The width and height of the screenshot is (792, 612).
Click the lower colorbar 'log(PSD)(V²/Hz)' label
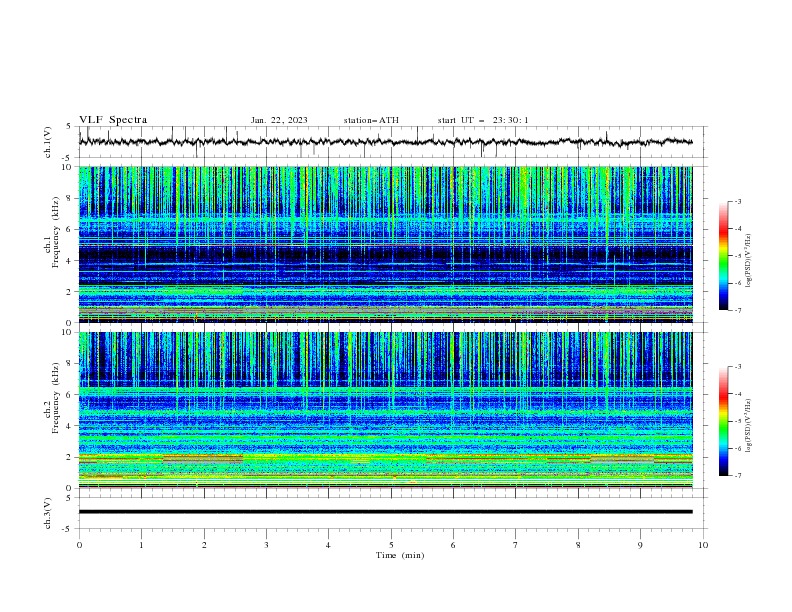tap(748, 426)
